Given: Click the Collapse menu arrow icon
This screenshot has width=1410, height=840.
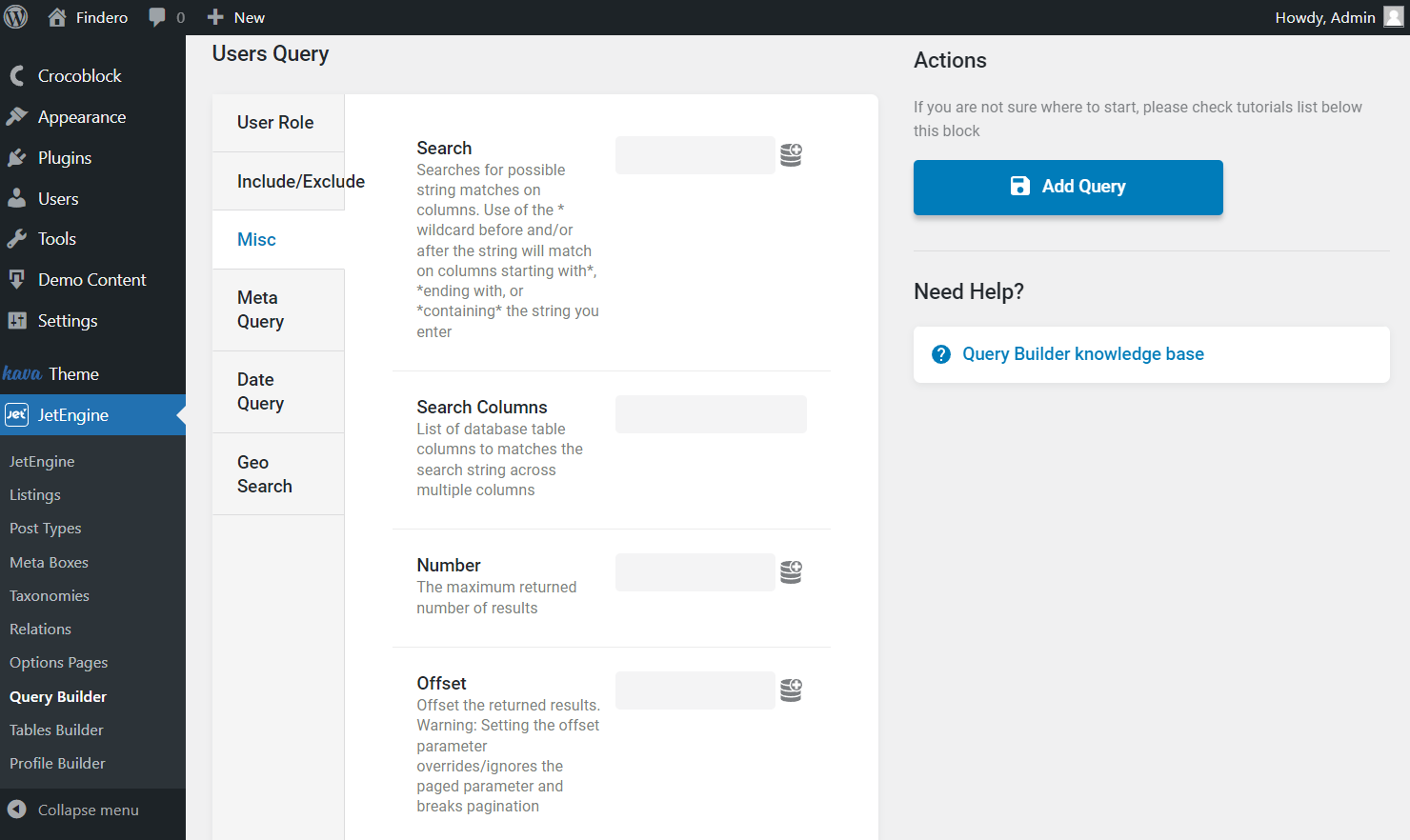Looking at the screenshot, I should (x=17, y=810).
